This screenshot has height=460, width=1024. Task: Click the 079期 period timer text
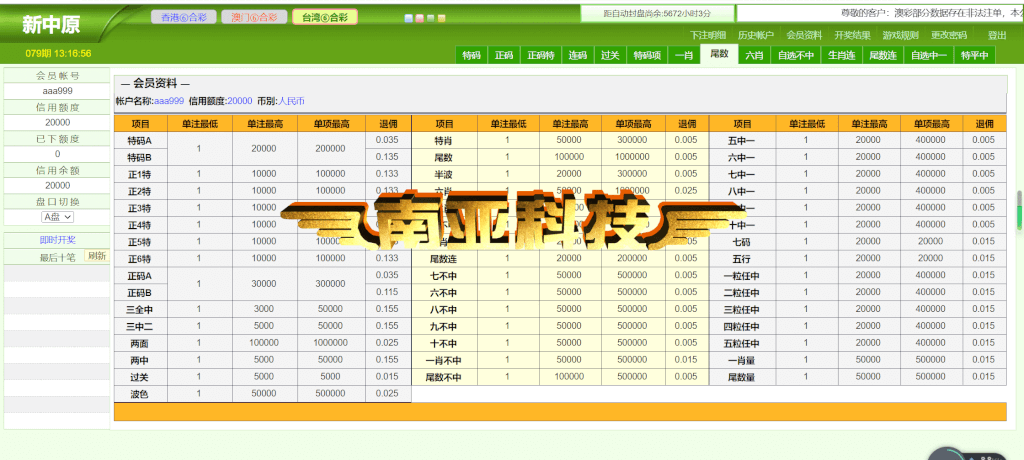pyautogui.click(x=58, y=54)
